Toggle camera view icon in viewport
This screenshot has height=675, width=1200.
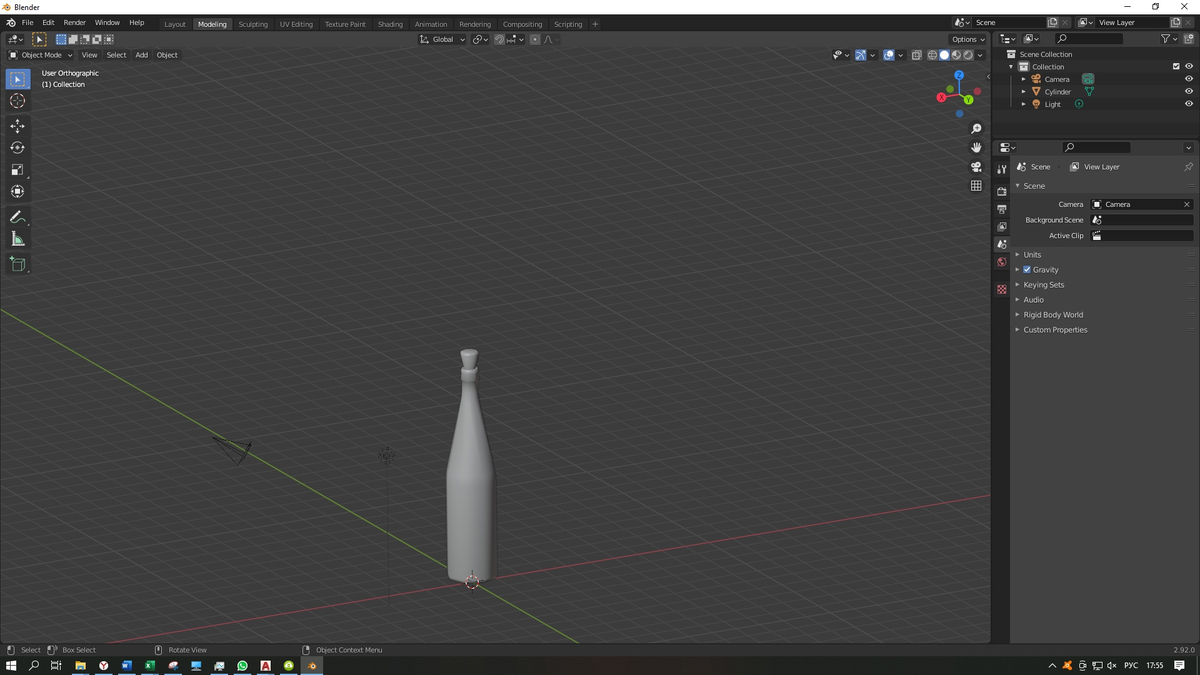point(977,167)
